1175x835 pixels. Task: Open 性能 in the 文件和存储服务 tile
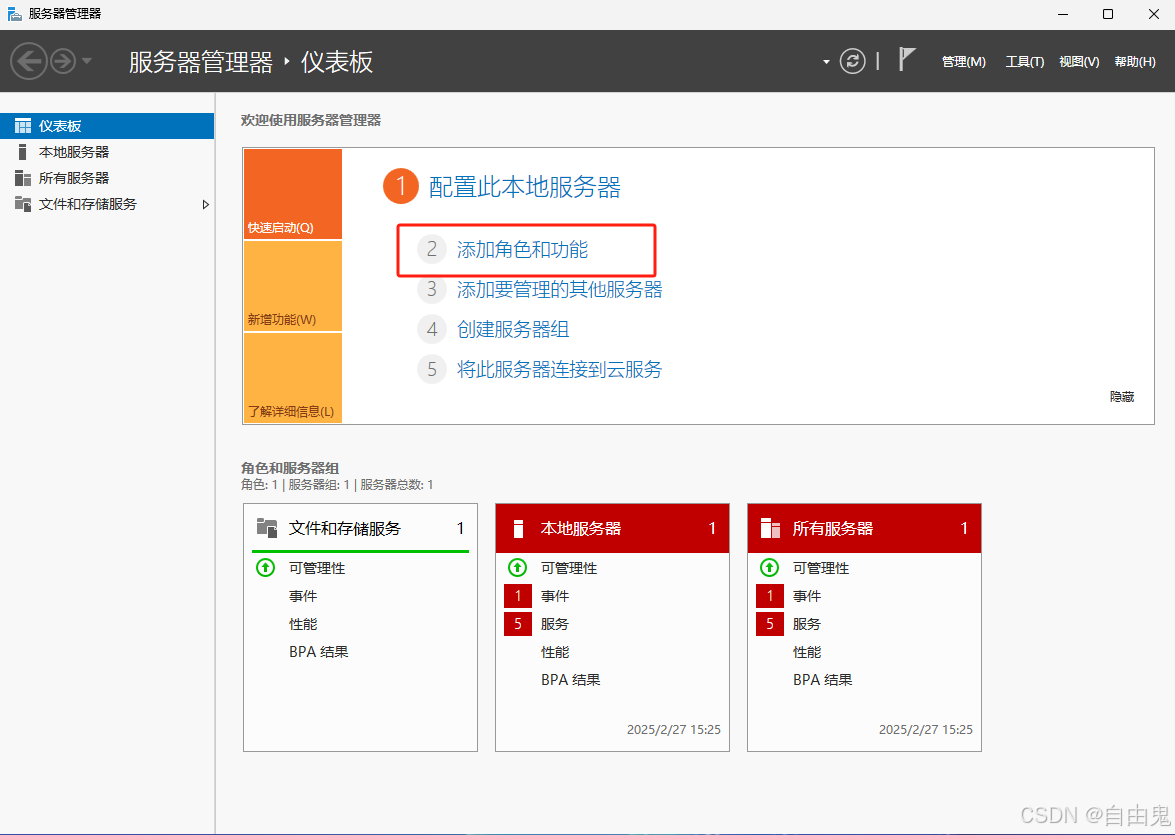(303, 624)
